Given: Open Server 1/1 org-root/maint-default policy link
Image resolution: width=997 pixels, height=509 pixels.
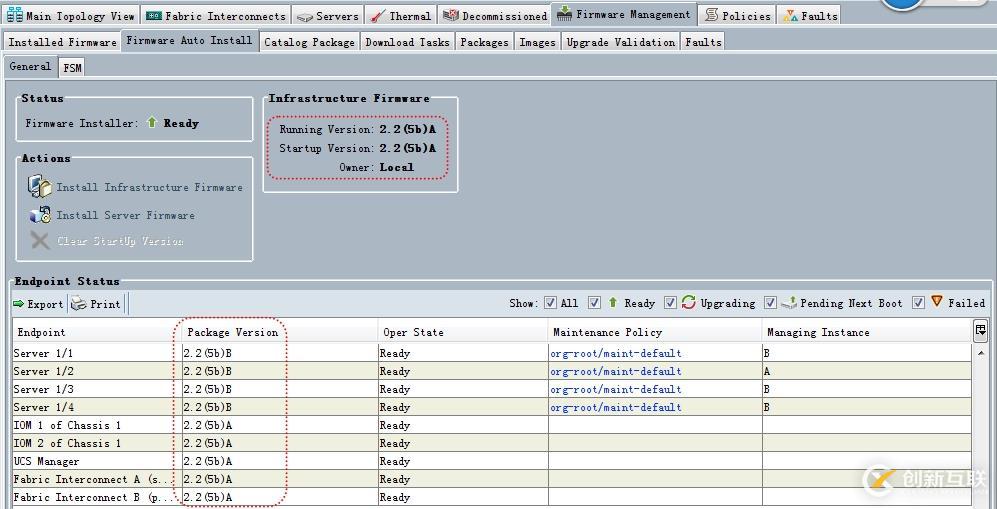Looking at the screenshot, I should [x=615, y=354].
